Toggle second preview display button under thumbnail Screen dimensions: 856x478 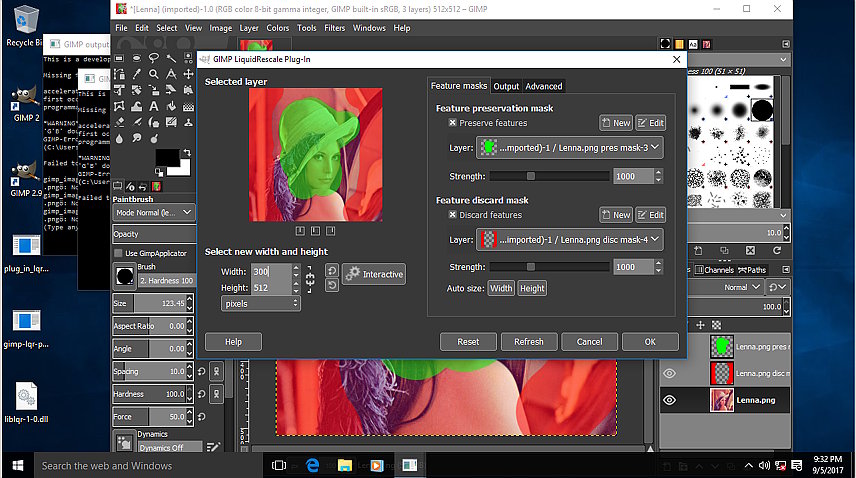click(316, 231)
